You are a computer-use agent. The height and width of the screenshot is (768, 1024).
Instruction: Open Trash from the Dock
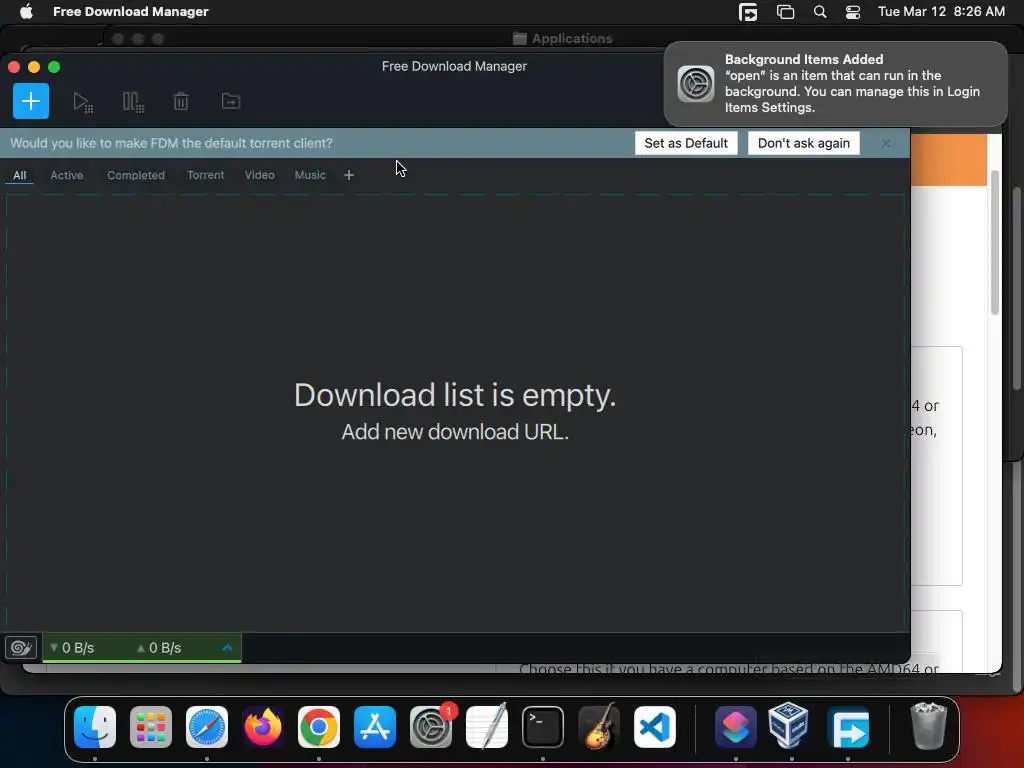(928, 726)
